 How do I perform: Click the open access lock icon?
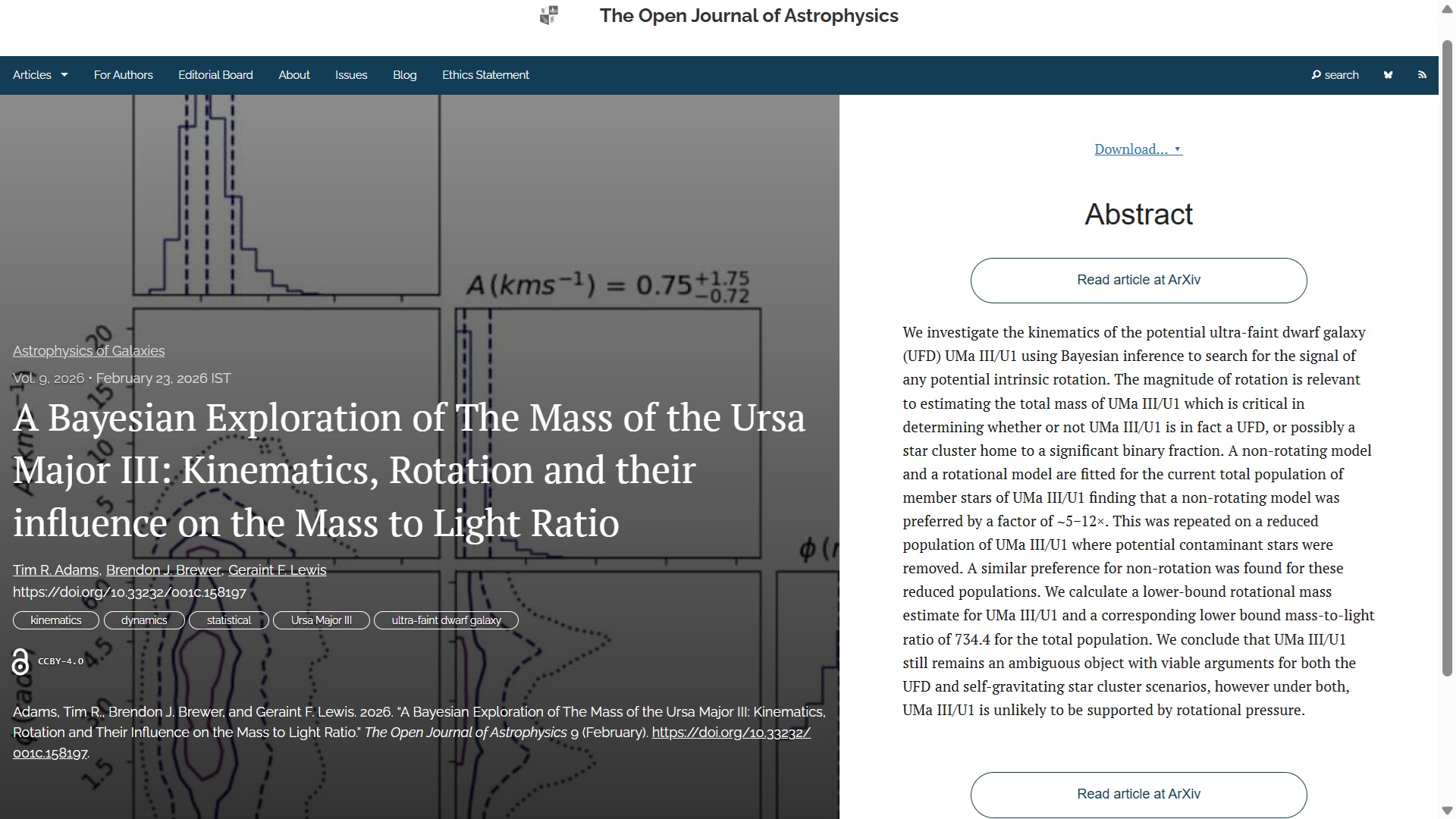click(20, 662)
